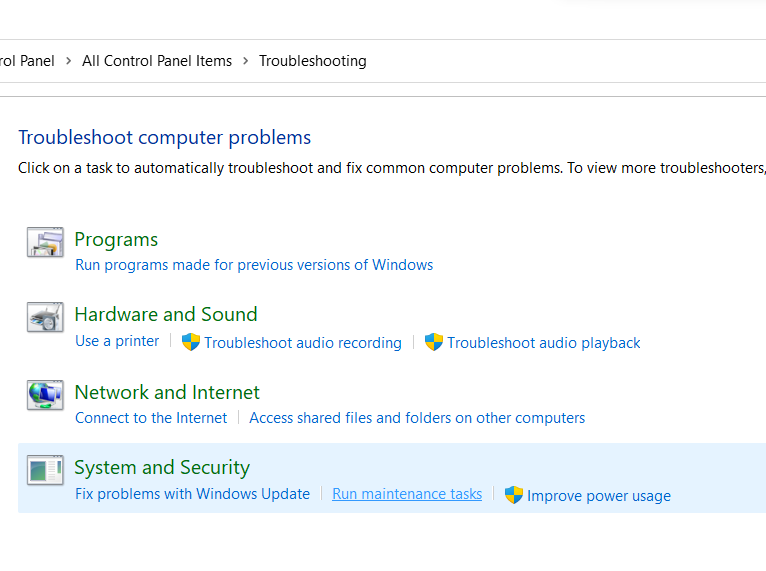
Task: Open the Use a printer troubleshooter
Action: click(117, 341)
